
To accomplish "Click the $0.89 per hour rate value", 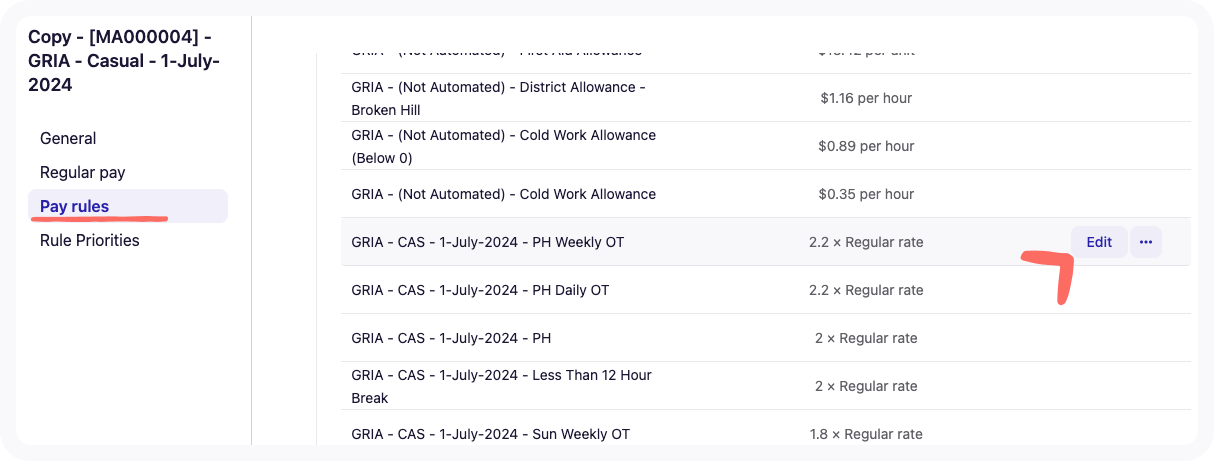I will pos(866,146).
